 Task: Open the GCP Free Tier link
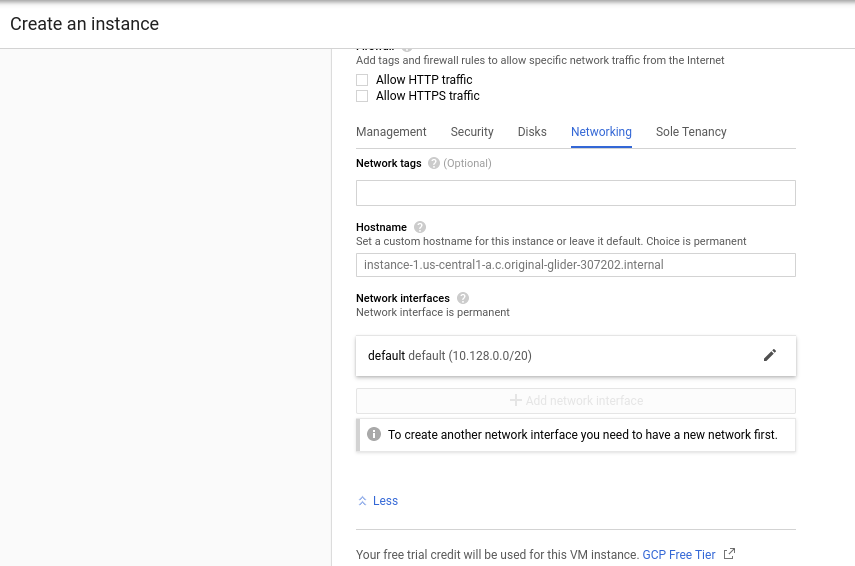pyautogui.click(x=679, y=554)
